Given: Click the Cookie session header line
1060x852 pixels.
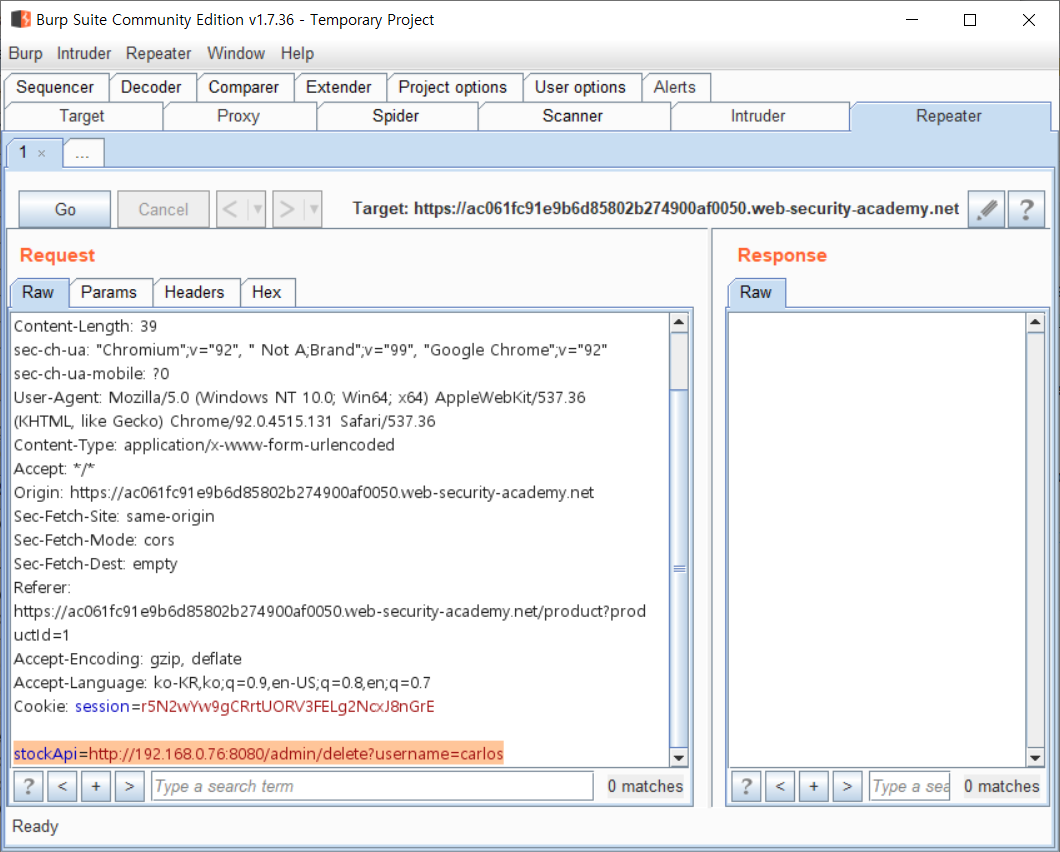Looking at the screenshot, I should tap(224, 707).
